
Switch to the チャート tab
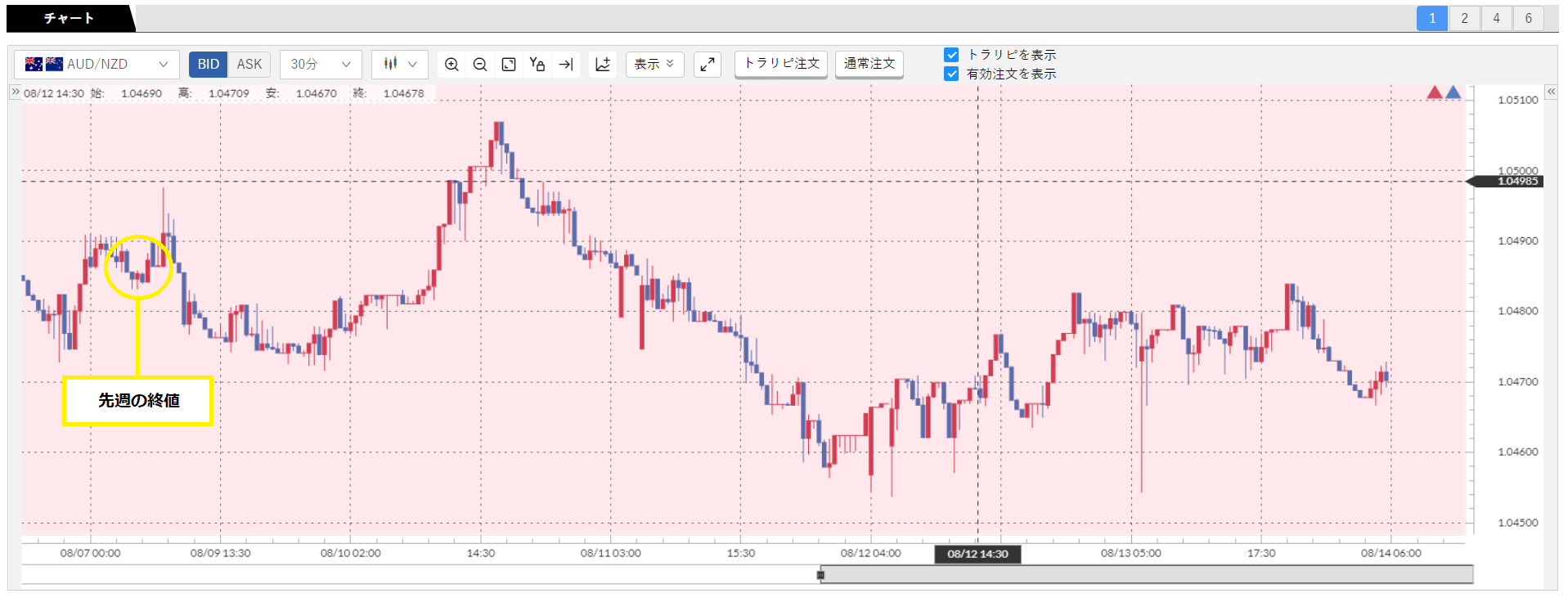click(x=69, y=18)
